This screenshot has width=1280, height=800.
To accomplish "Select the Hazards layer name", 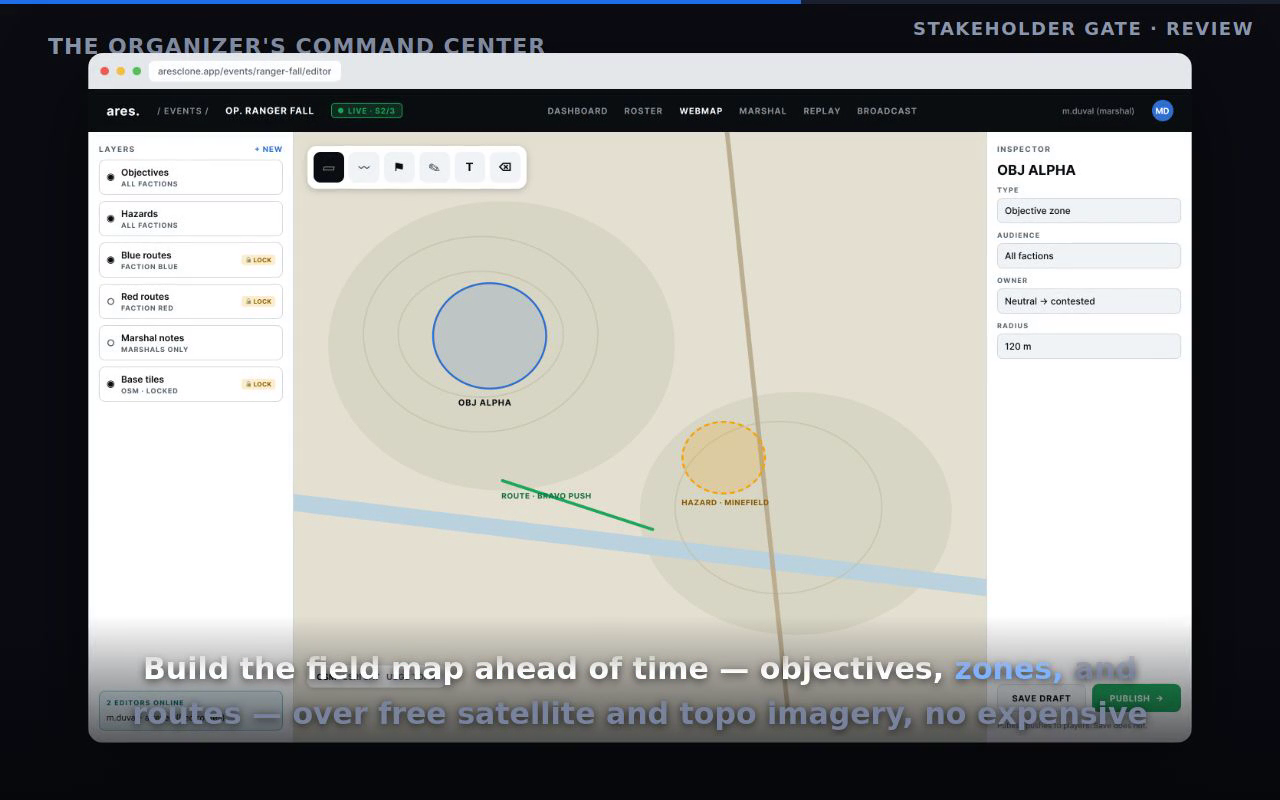I will (x=140, y=214).
